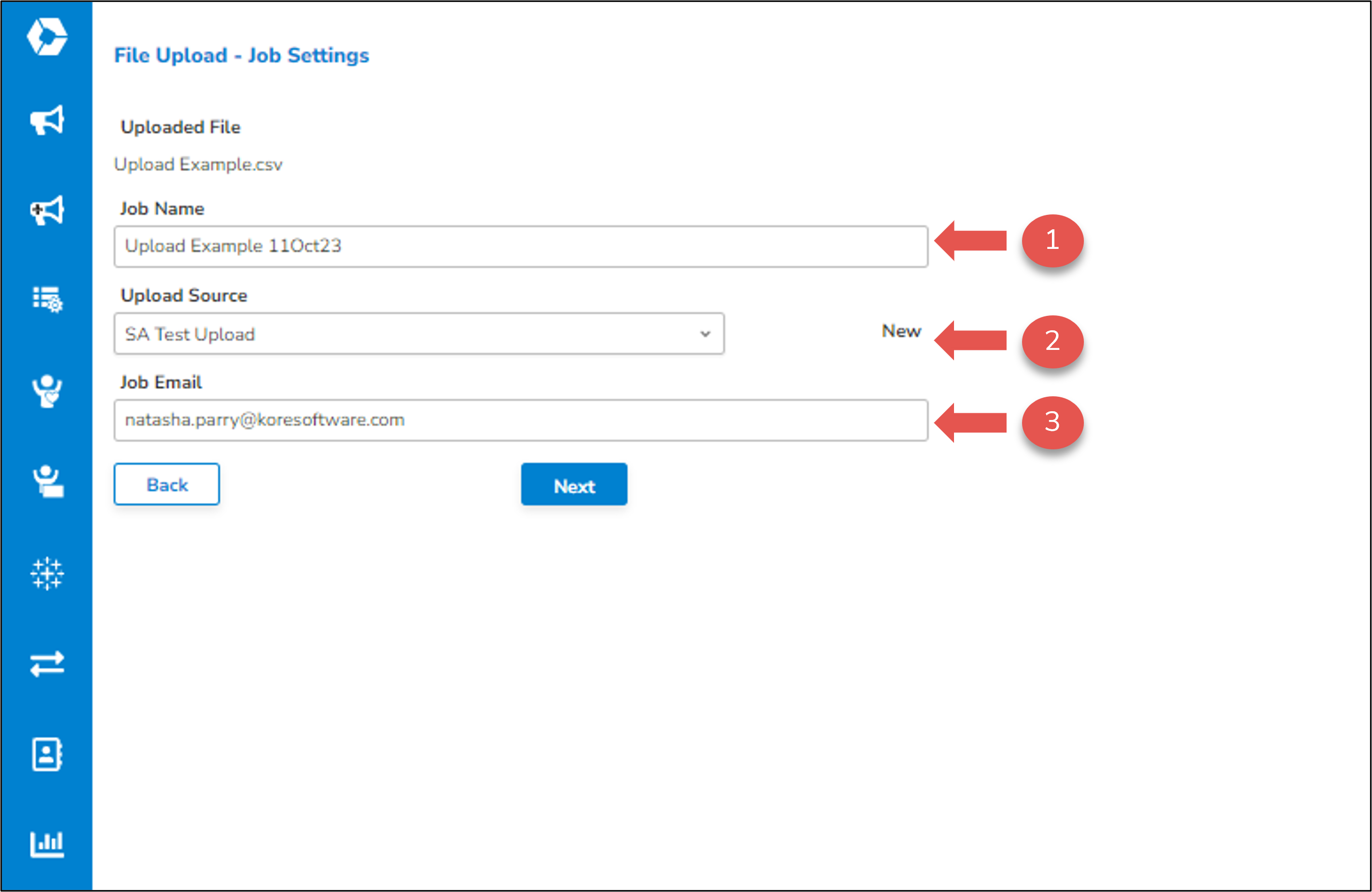Open the megaphone with plus icon
Image resolution: width=1372 pixels, height=892 pixels.
point(47,210)
